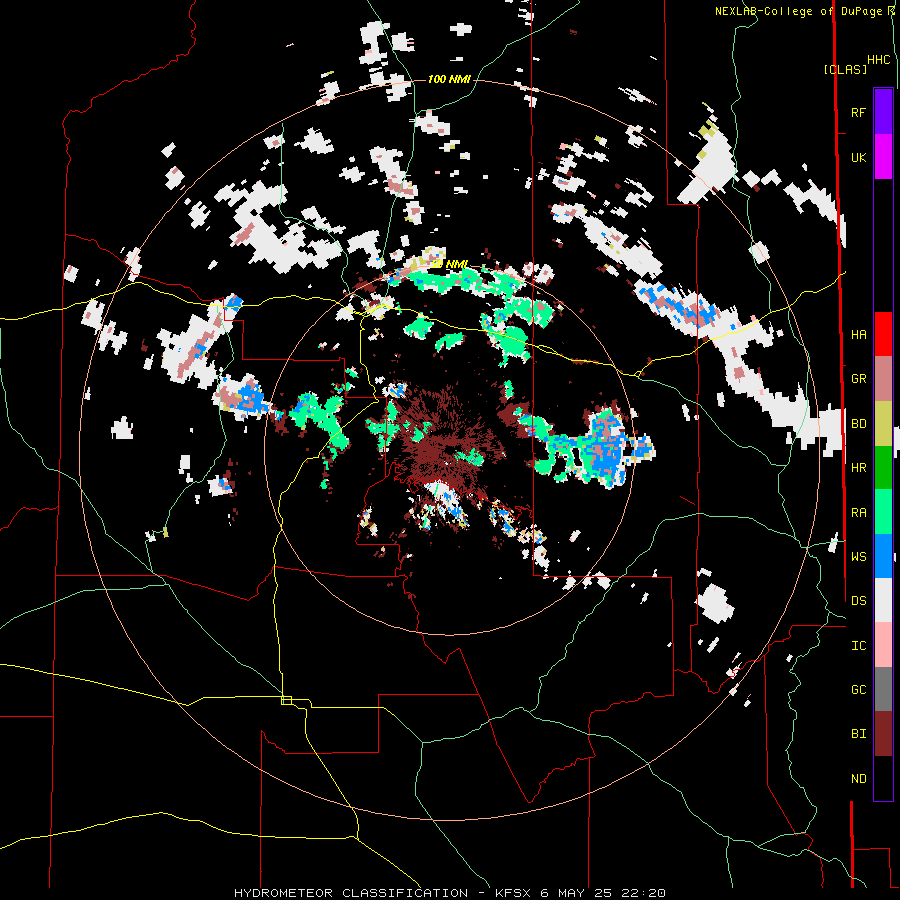Click the NEXLAB-College of DuPage credit text
This screenshot has width=900, height=900.
coord(805,11)
